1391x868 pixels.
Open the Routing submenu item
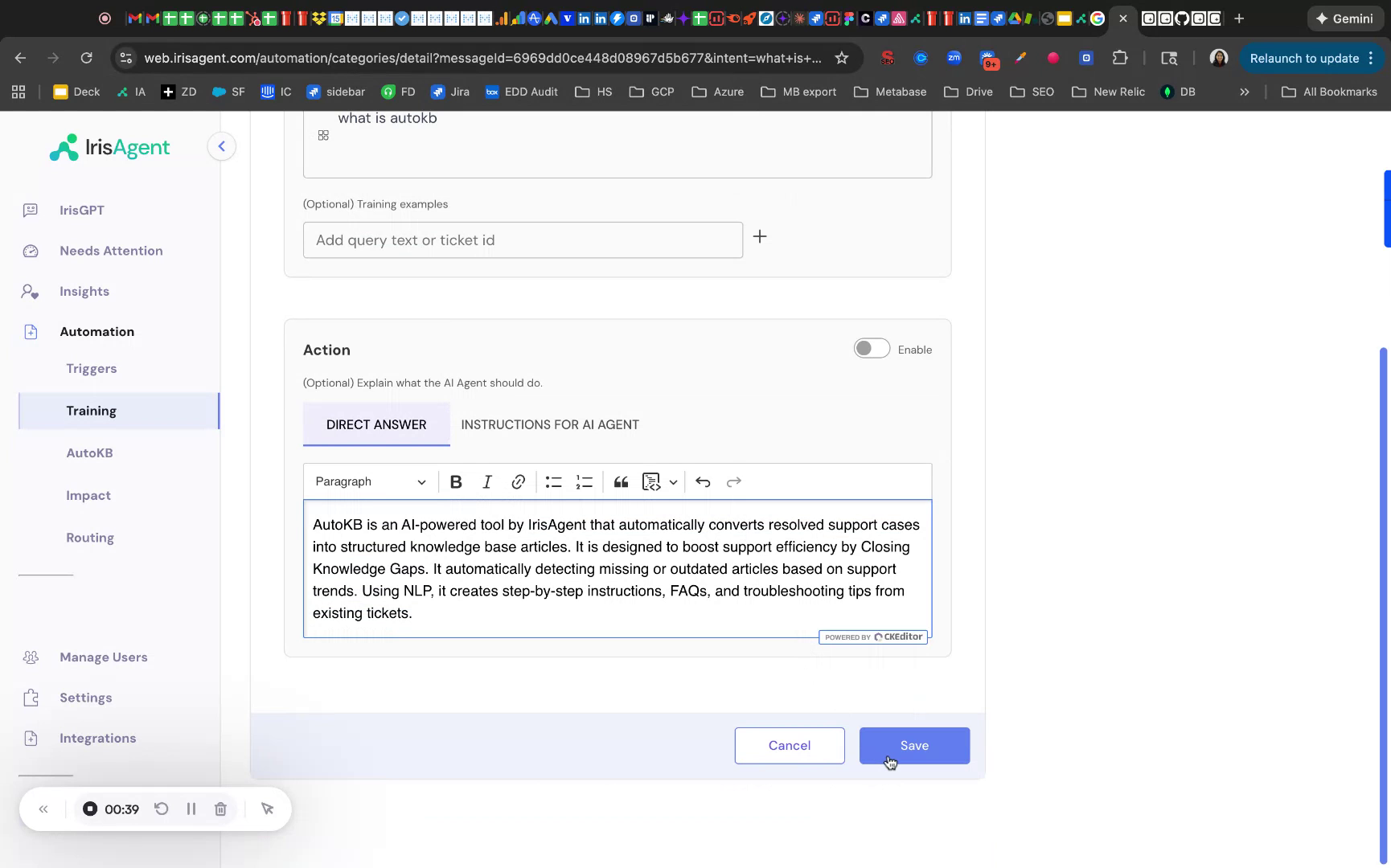[90, 538]
